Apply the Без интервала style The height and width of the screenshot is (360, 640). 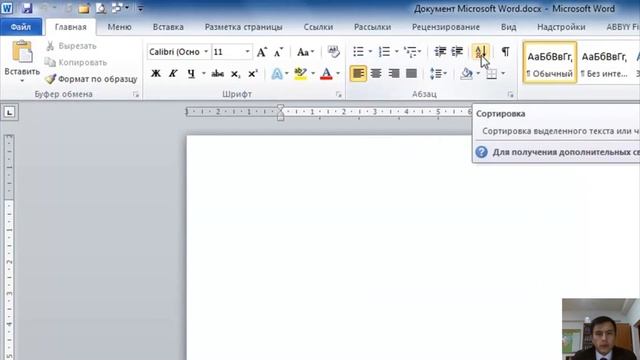(x=604, y=62)
